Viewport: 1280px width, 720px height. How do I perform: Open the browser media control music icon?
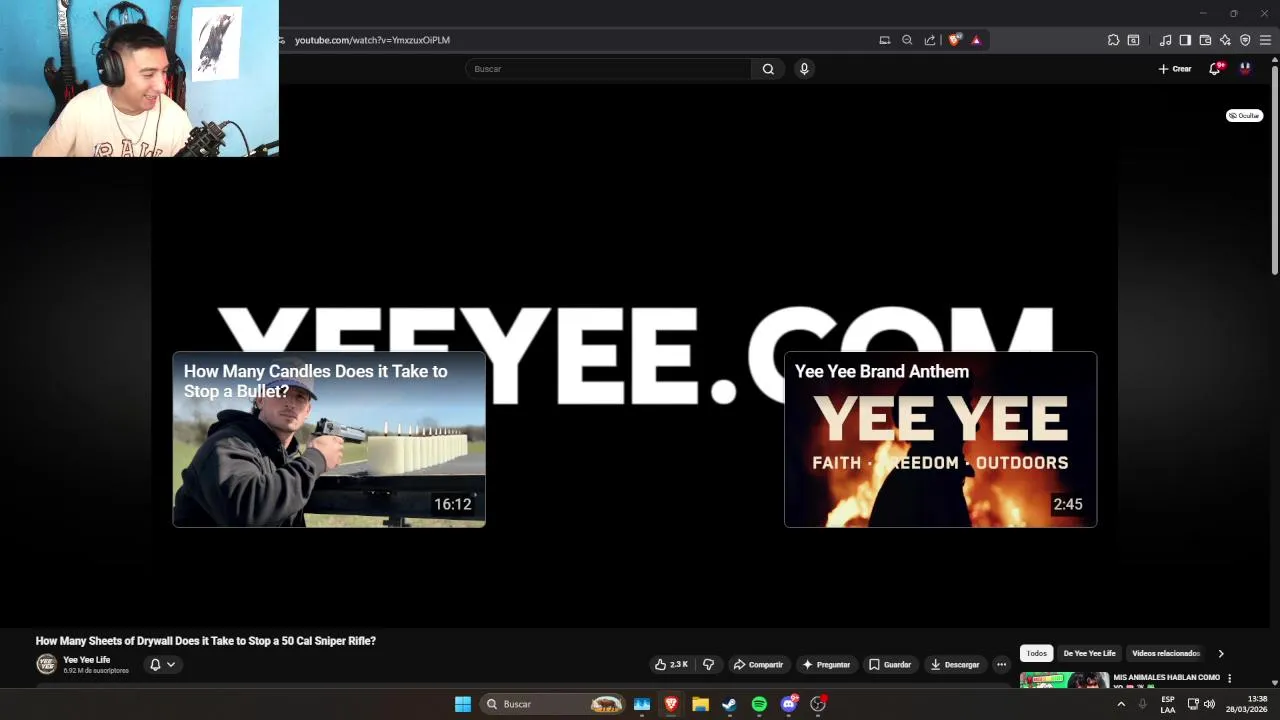click(1165, 40)
